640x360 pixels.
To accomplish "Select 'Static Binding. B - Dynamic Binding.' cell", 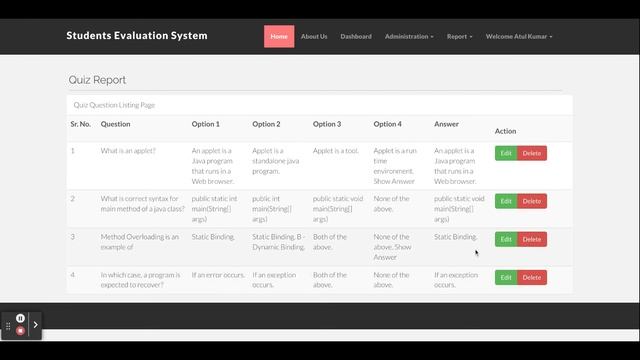I will [279, 242].
